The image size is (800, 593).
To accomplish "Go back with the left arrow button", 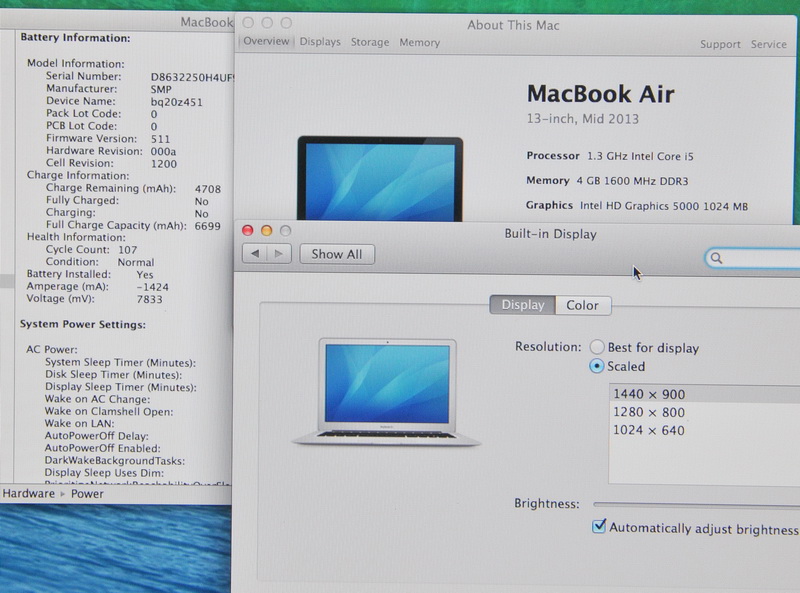I will coord(255,254).
